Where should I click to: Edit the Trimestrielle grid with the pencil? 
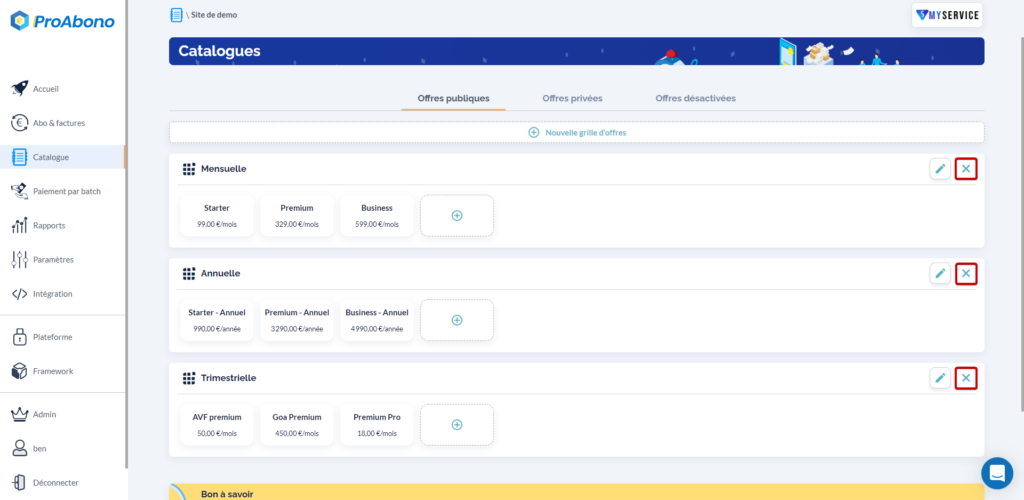coord(940,378)
